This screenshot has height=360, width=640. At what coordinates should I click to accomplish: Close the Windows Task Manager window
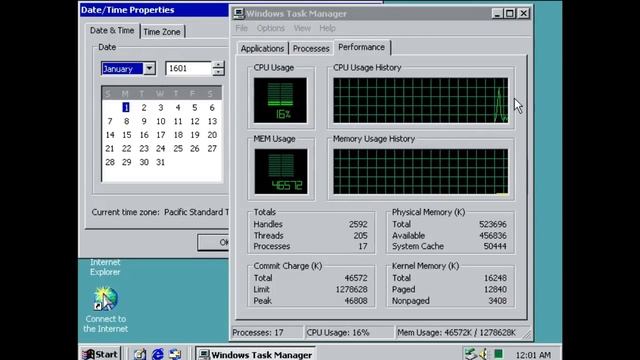click(x=524, y=13)
